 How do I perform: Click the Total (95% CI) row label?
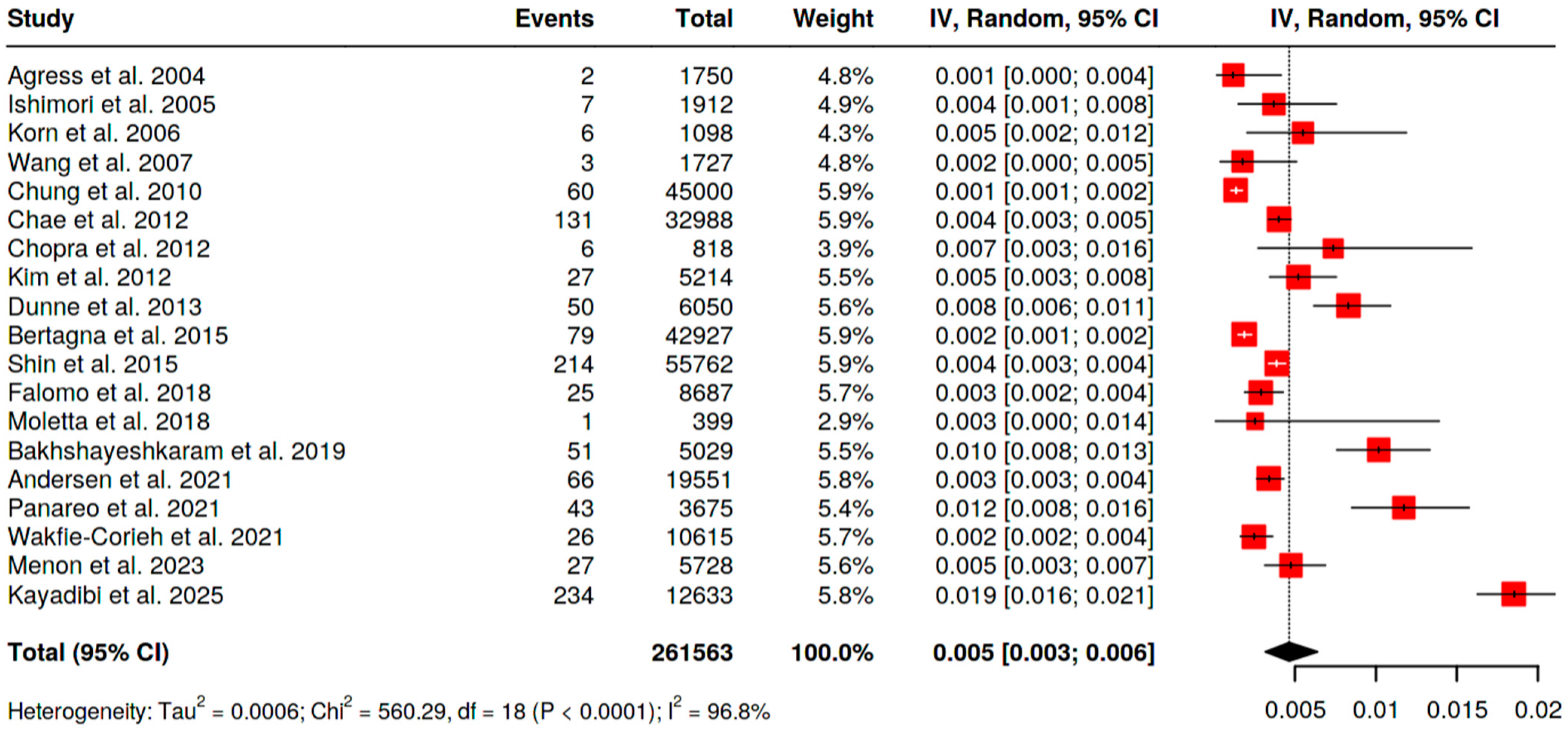tap(88, 652)
